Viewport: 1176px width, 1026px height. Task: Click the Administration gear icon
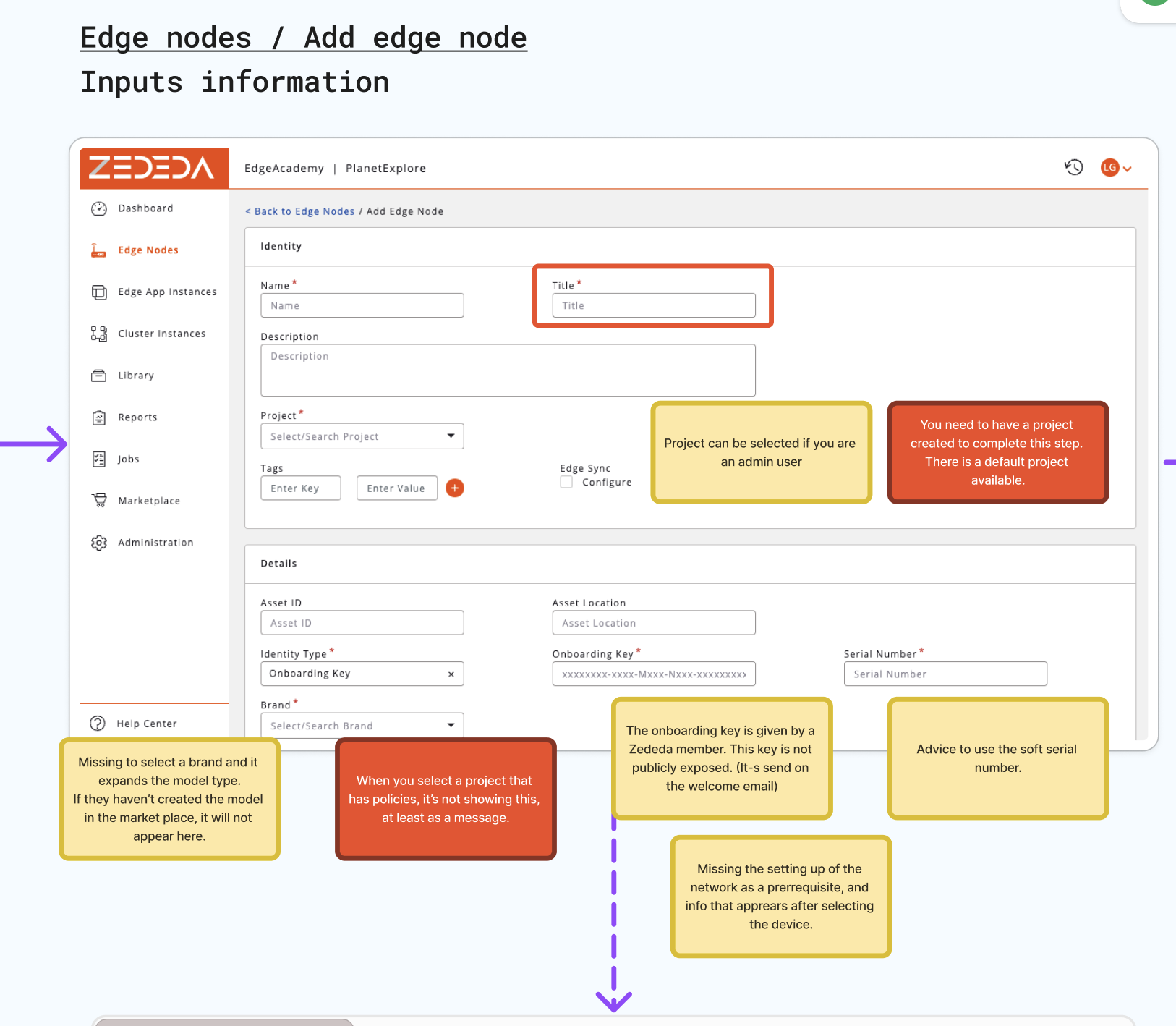click(x=99, y=543)
